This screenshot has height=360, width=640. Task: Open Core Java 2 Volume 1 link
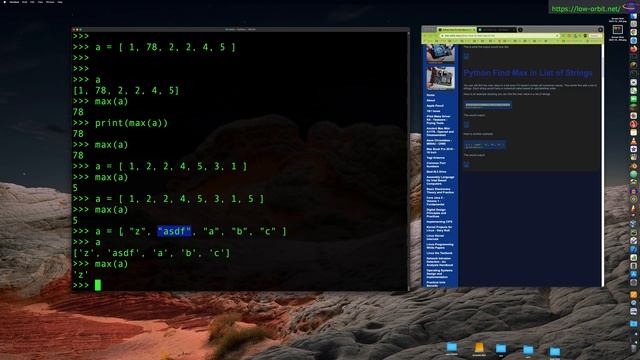[437, 201]
